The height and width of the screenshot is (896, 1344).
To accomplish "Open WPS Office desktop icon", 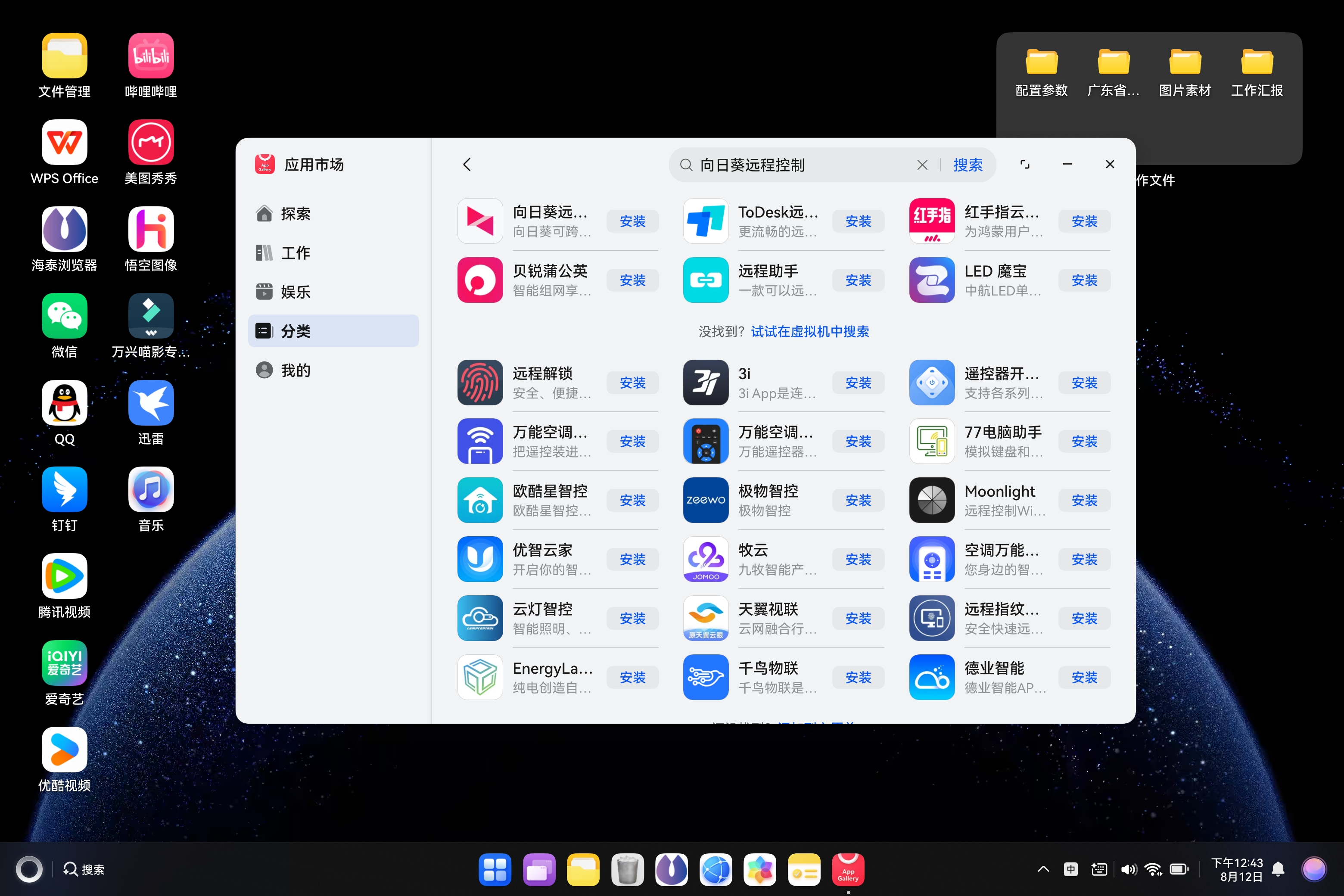I will [64, 152].
